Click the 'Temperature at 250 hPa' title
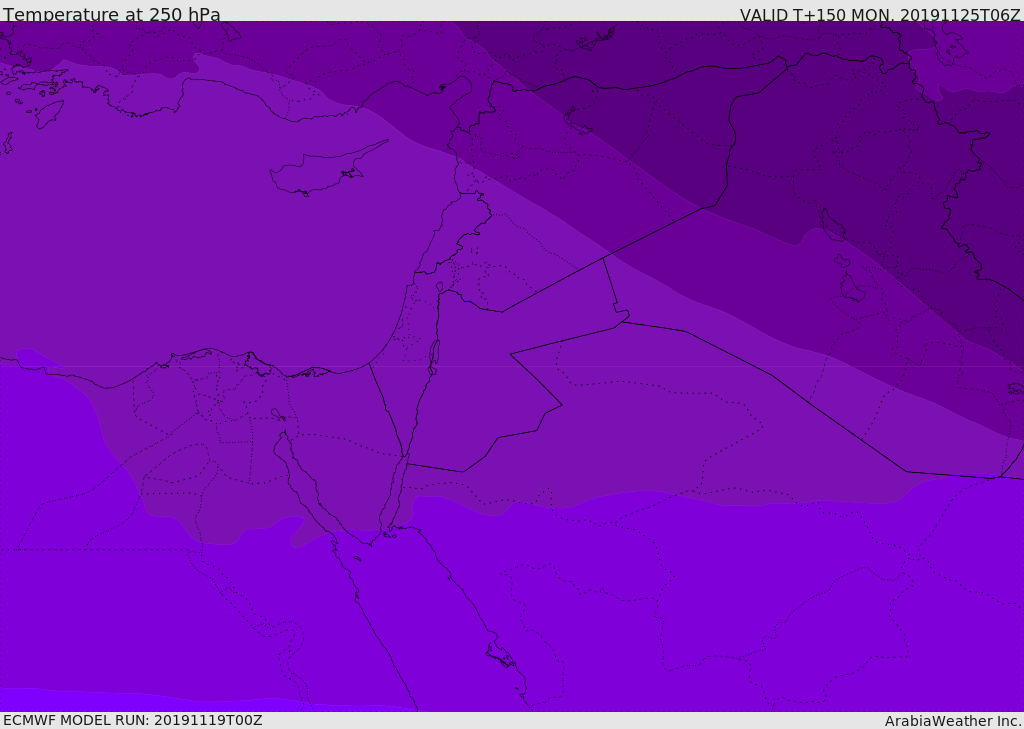The width and height of the screenshot is (1024, 729). 112,14
